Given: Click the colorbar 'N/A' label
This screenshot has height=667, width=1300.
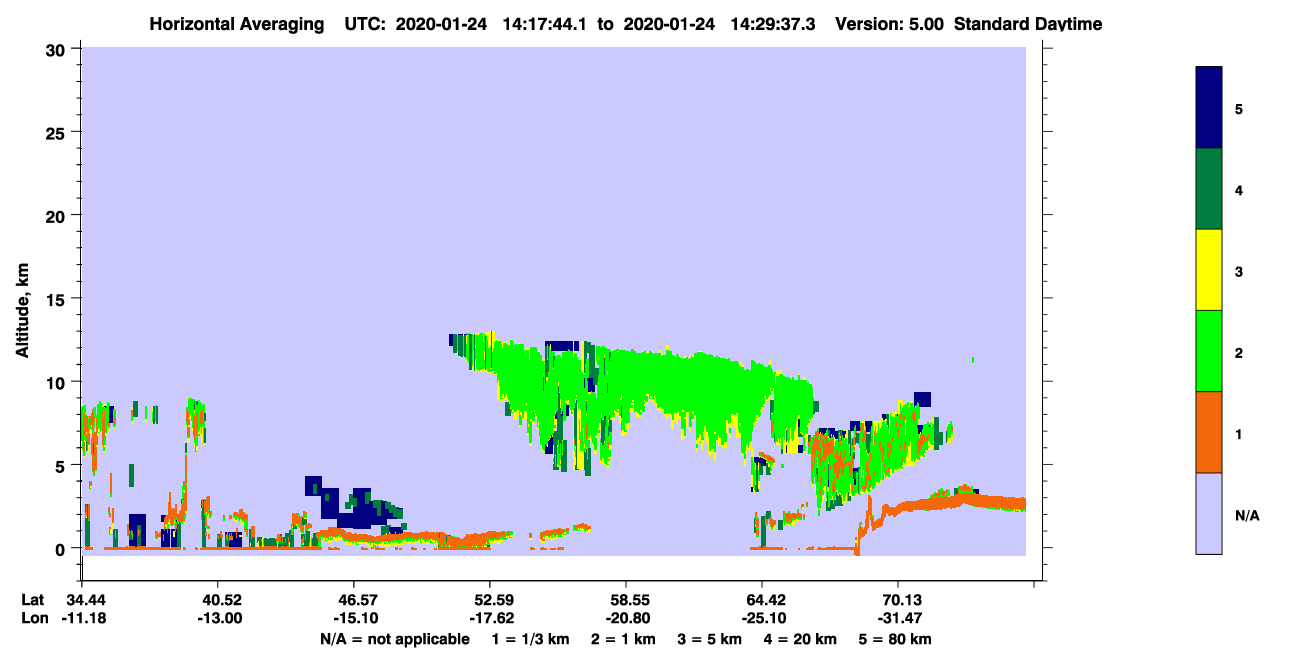Looking at the screenshot, I should click(x=1246, y=515).
